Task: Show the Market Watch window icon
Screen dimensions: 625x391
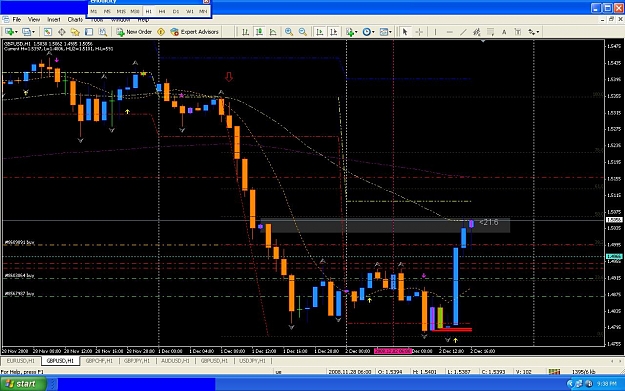Action: 48,32
